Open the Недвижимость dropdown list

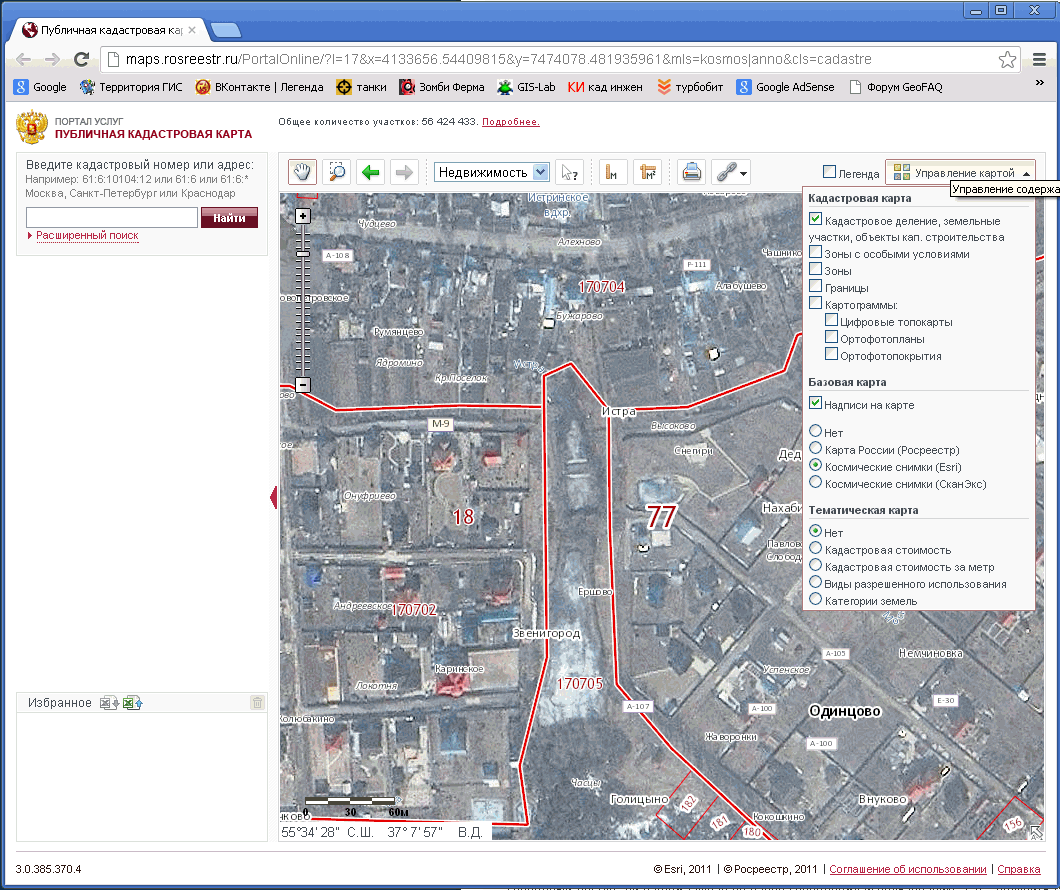(541, 172)
